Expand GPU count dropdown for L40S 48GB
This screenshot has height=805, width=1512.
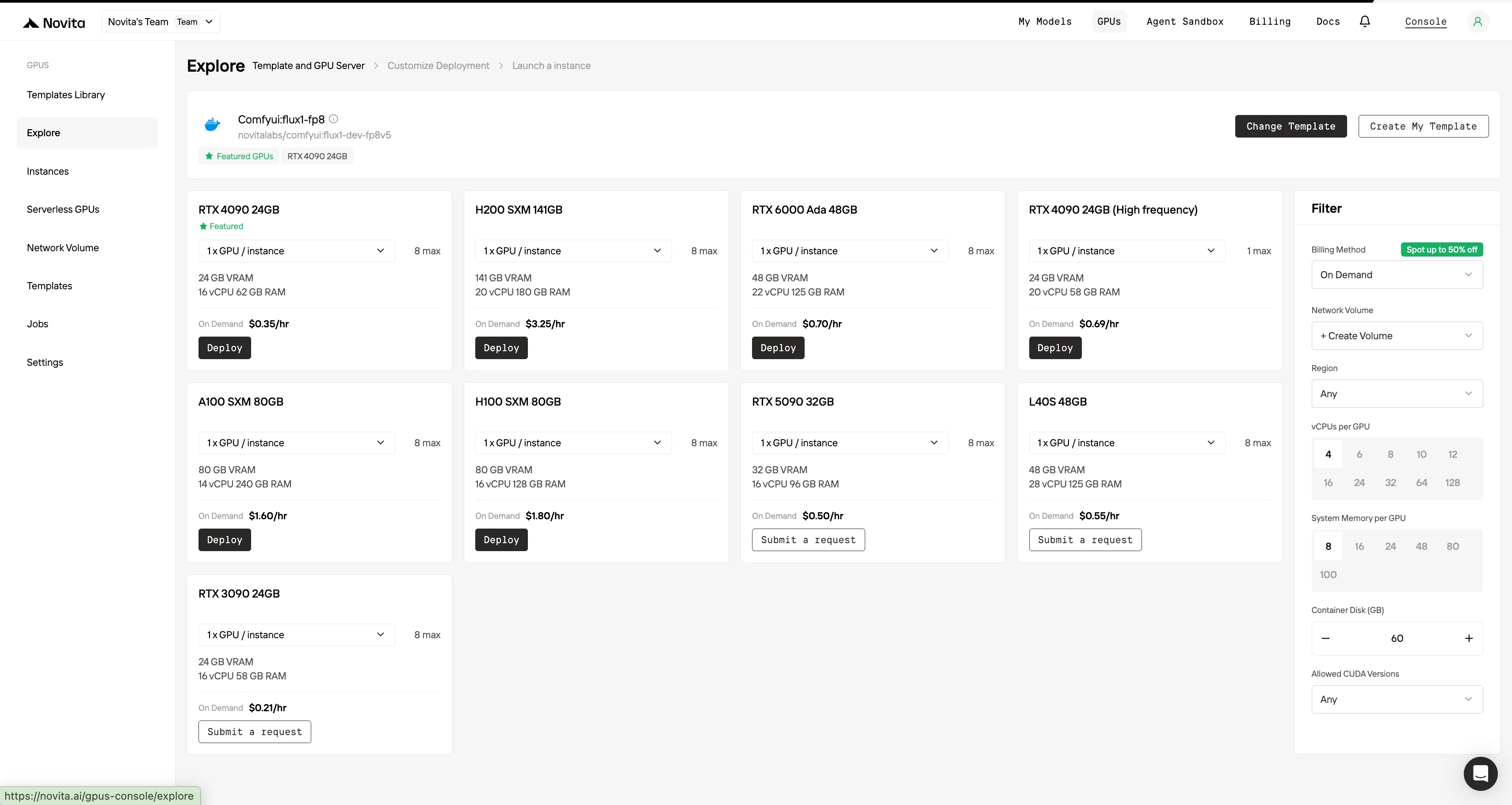coord(1127,443)
